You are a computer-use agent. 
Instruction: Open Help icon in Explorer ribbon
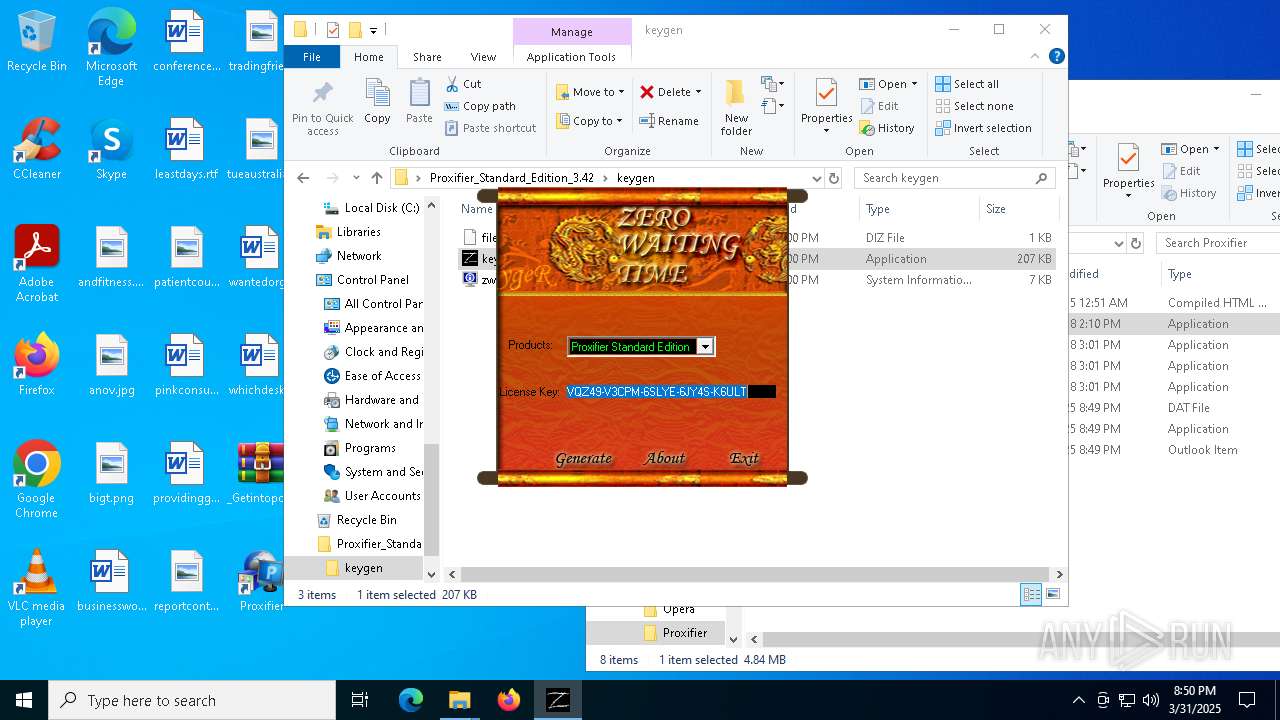(x=1057, y=57)
